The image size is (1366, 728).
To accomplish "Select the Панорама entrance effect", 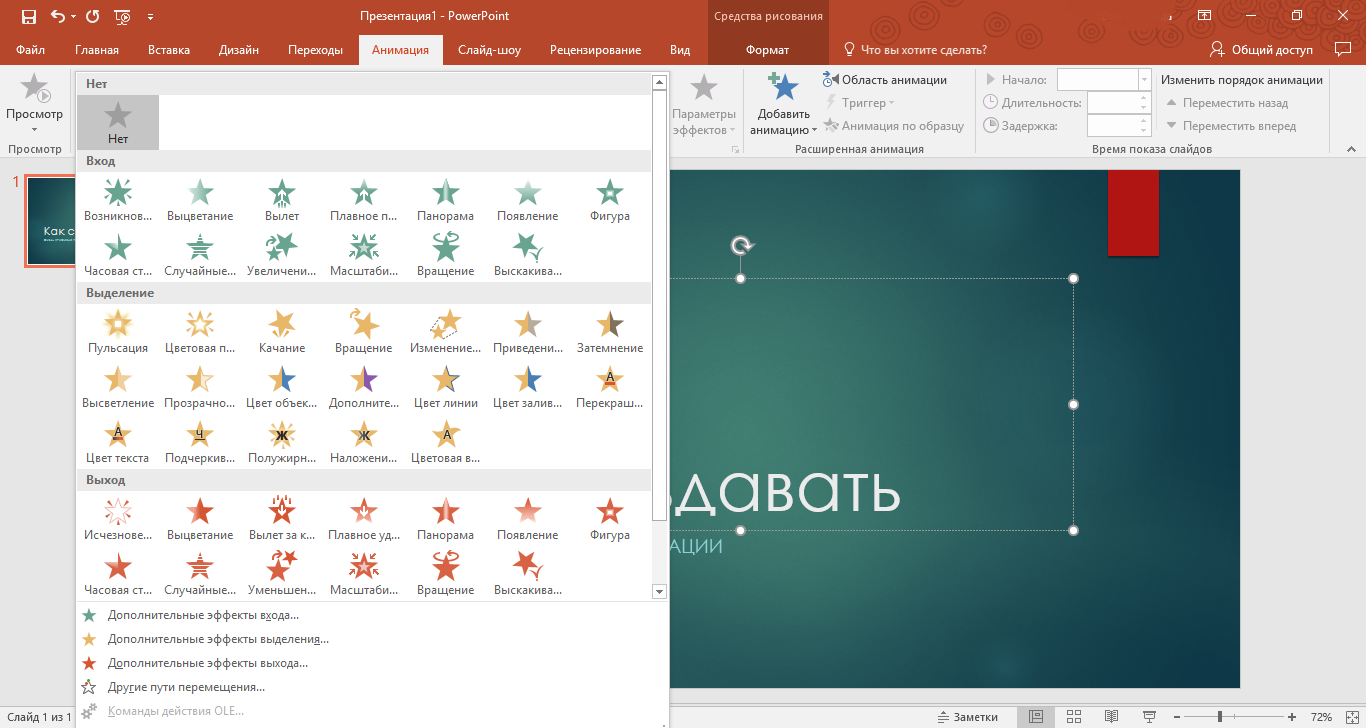I will [x=445, y=199].
